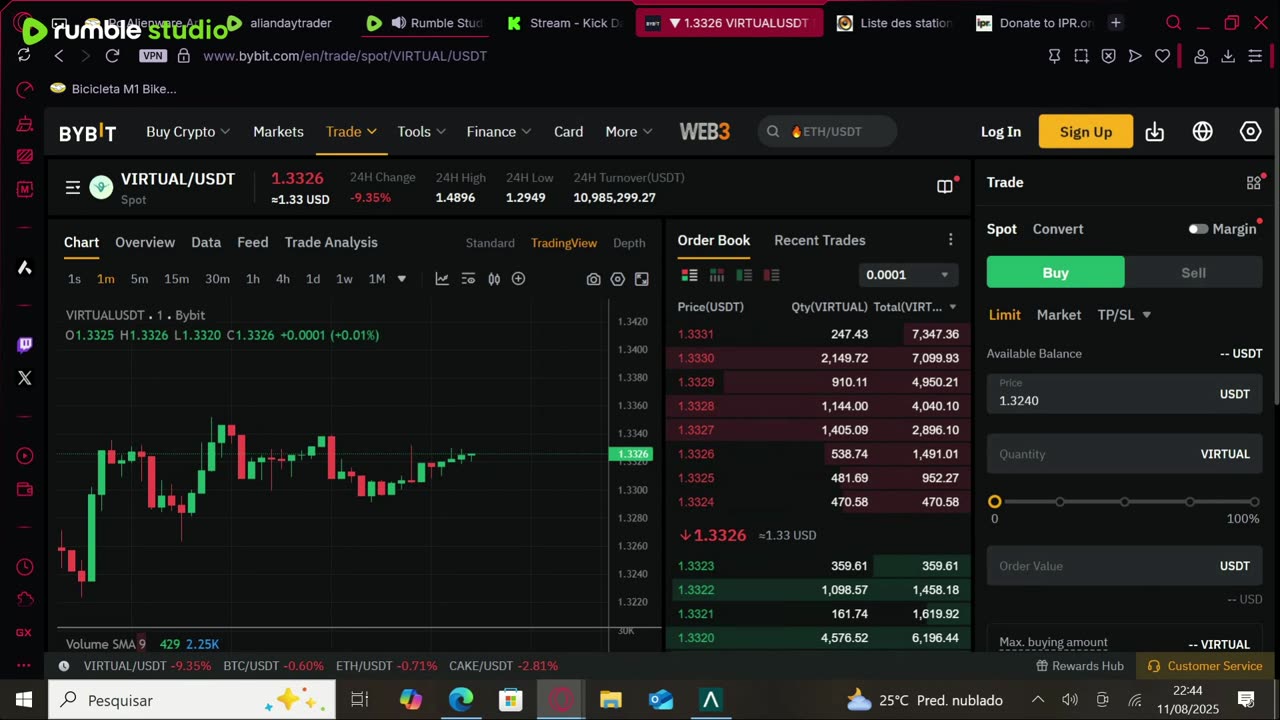Open Twitch icon in Opera sidebar
The height and width of the screenshot is (720, 1280).
click(x=25, y=345)
